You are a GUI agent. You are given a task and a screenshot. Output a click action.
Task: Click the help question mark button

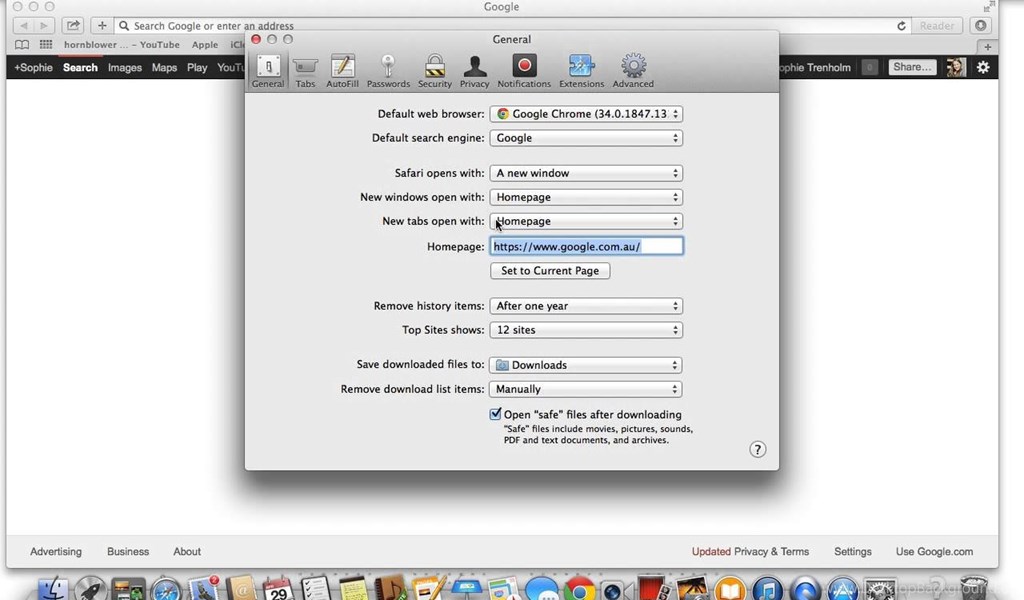[757, 449]
